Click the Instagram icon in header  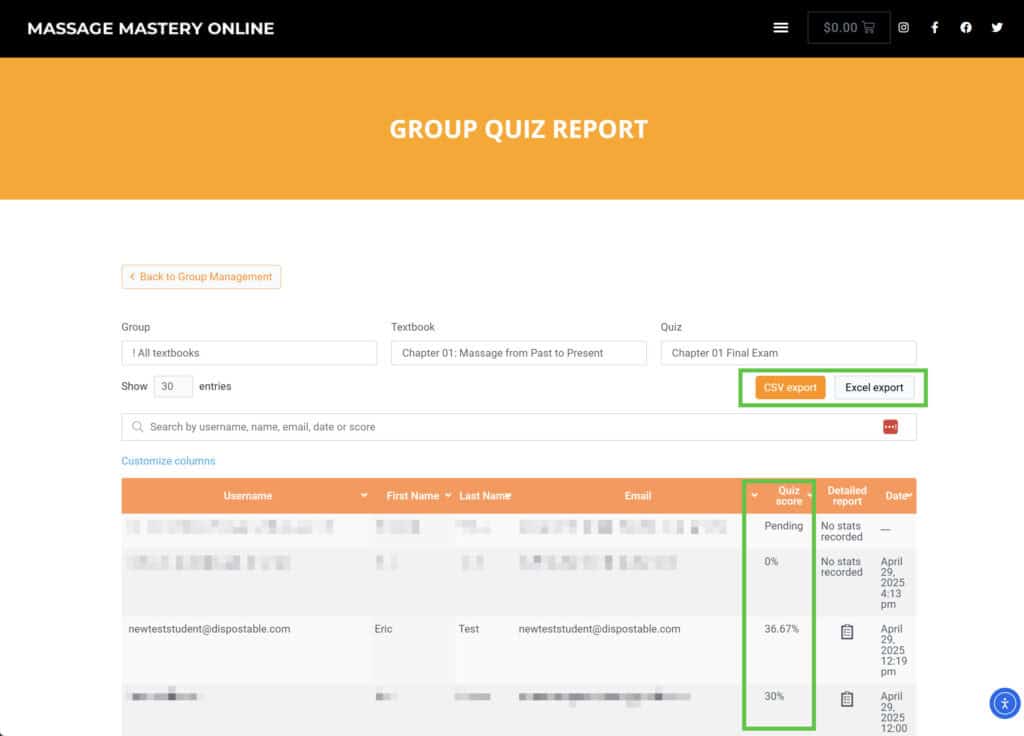pyautogui.click(x=903, y=28)
